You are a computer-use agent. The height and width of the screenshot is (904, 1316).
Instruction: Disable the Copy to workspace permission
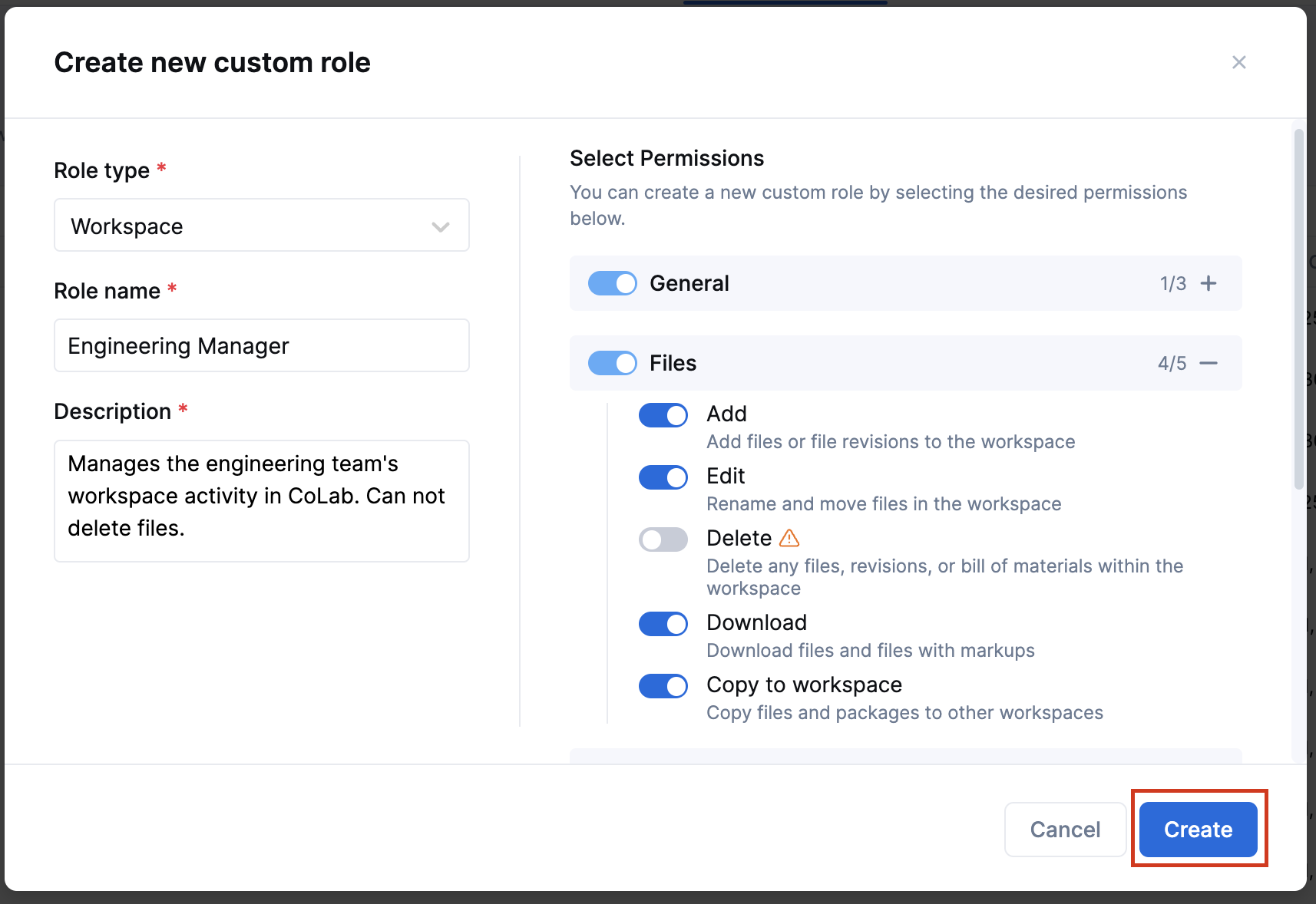click(x=663, y=686)
